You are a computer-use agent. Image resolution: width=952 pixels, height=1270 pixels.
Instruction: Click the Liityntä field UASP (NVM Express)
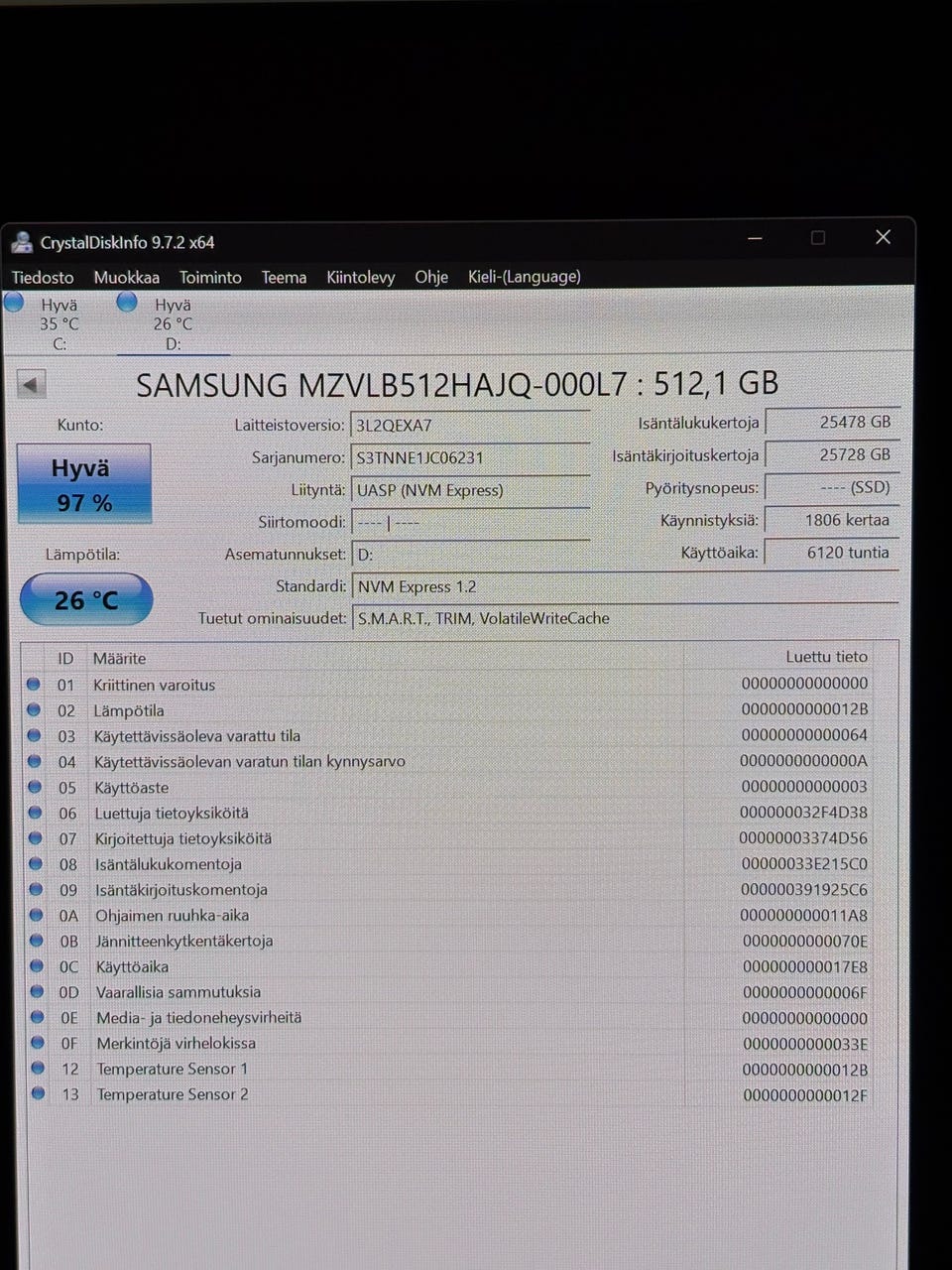coord(470,489)
